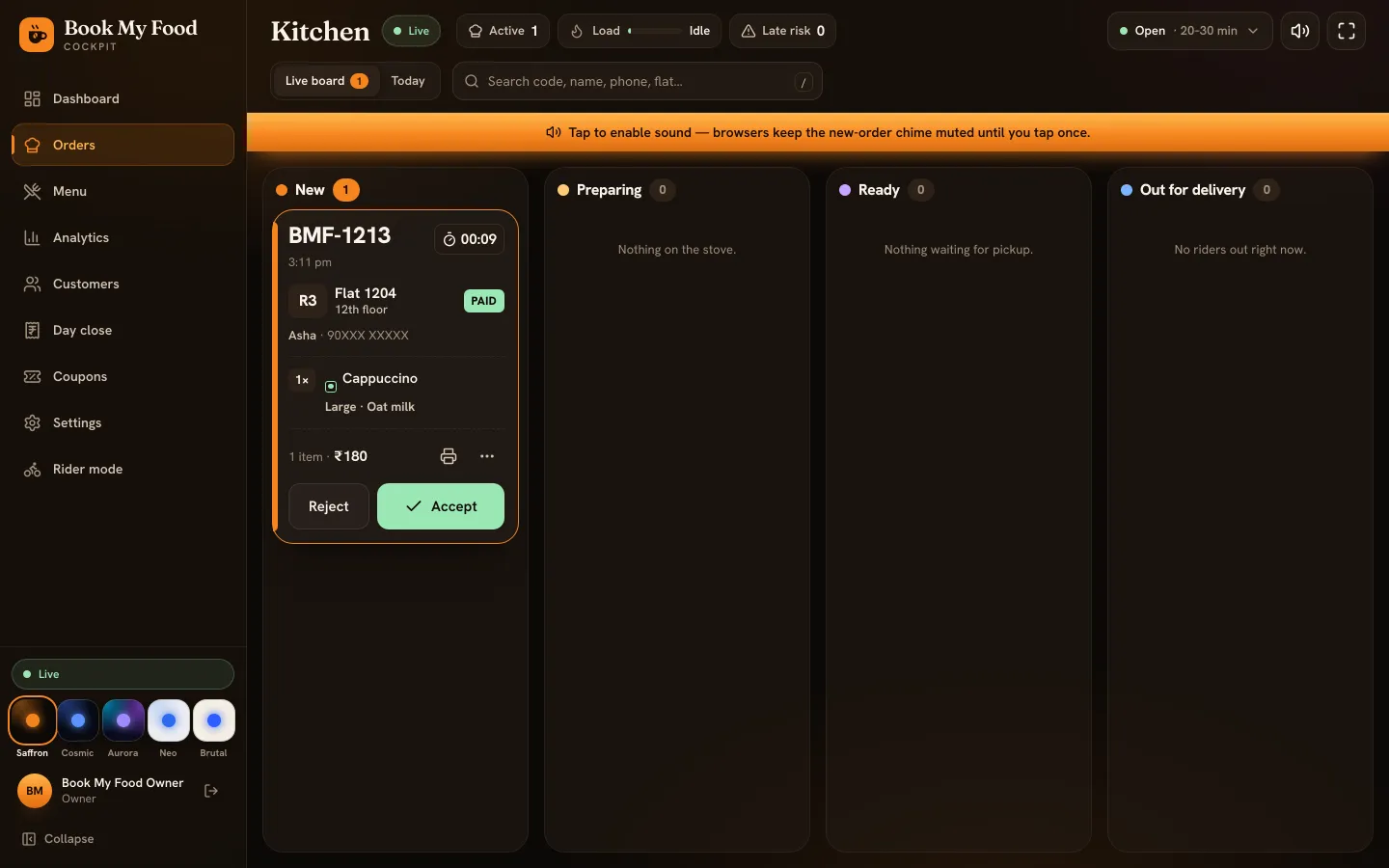Click the R3 tower badge
The height and width of the screenshot is (868, 1389).
tap(308, 301)
